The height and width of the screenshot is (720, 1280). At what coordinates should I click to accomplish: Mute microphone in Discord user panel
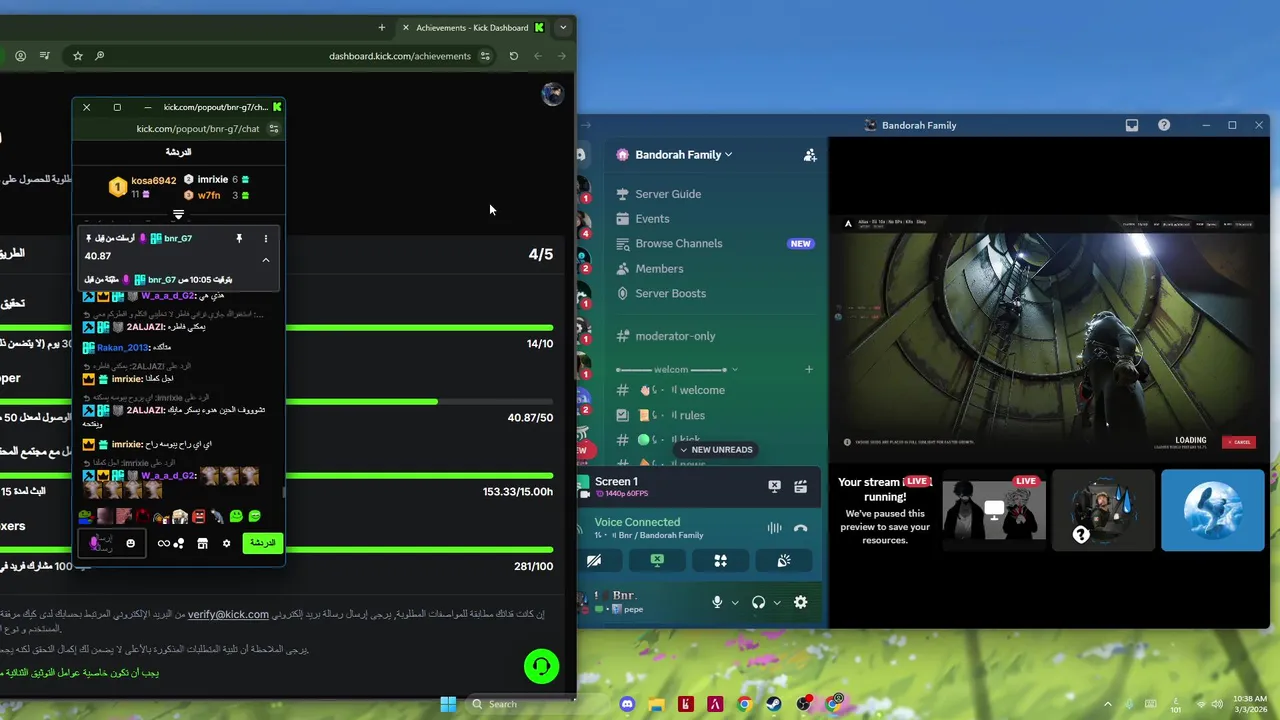click(717, 602)
